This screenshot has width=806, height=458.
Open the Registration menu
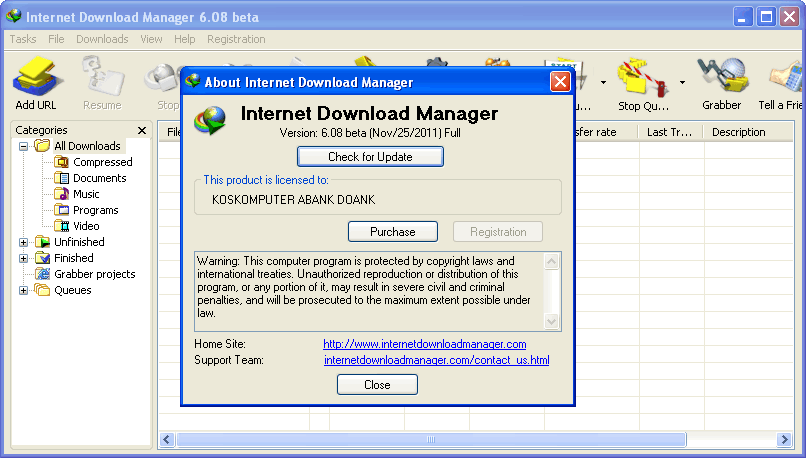click(236, 39)
